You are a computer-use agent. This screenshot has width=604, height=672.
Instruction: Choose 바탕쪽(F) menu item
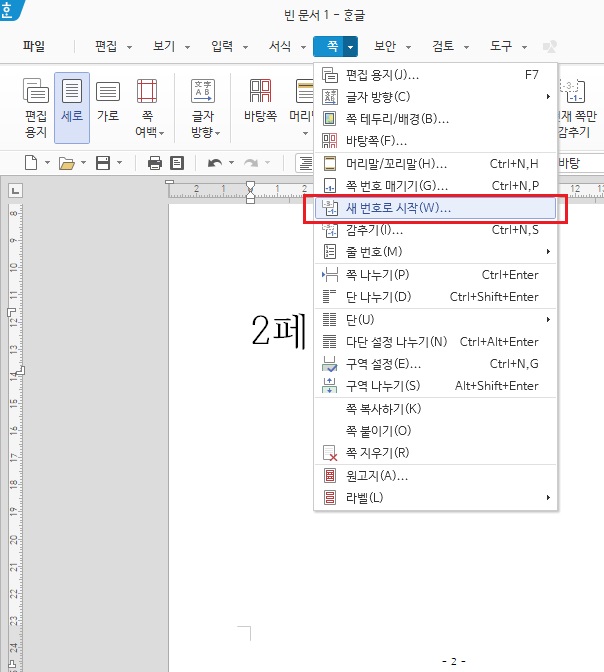point(436,141)
